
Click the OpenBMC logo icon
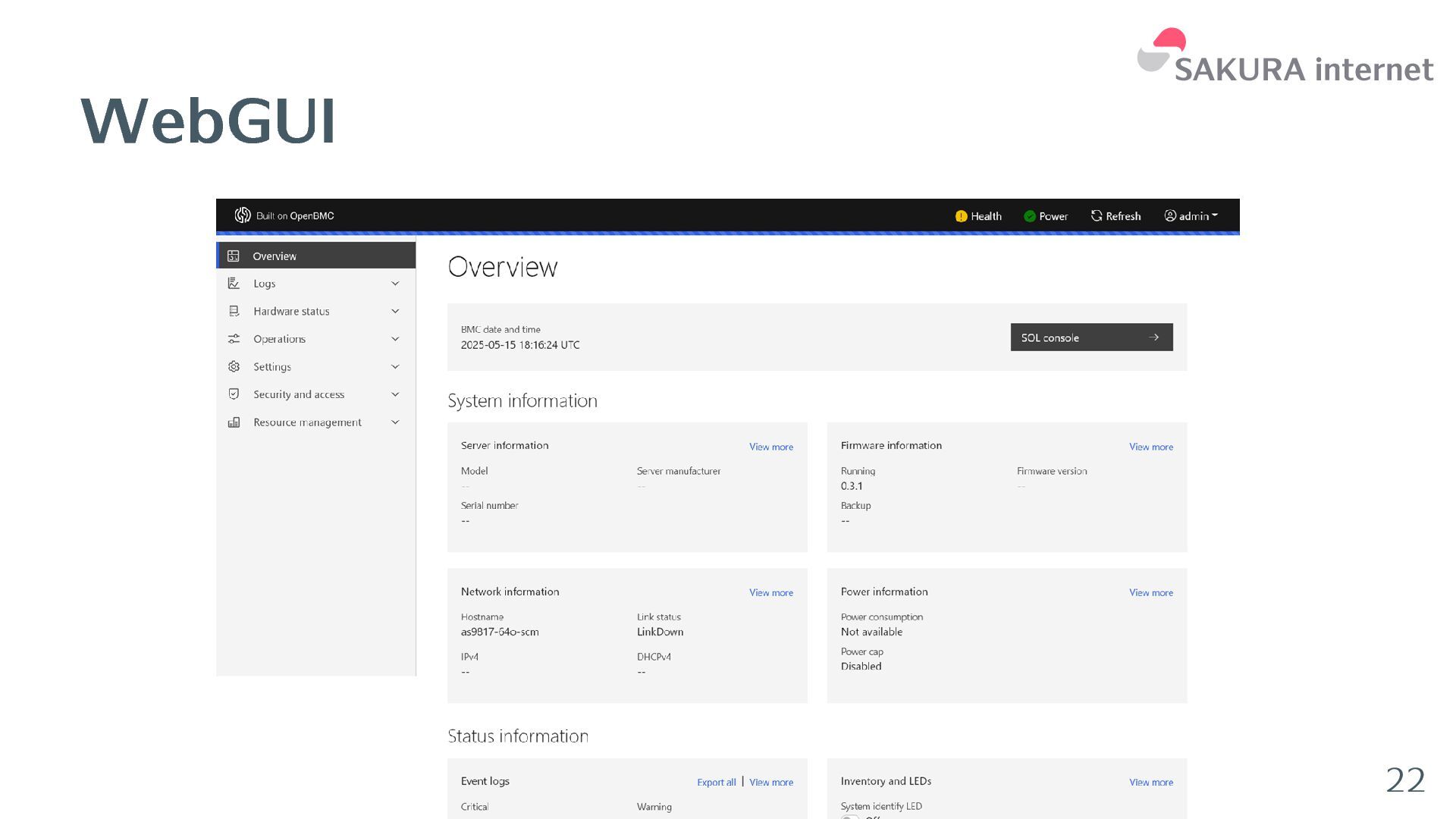(242, 215)
